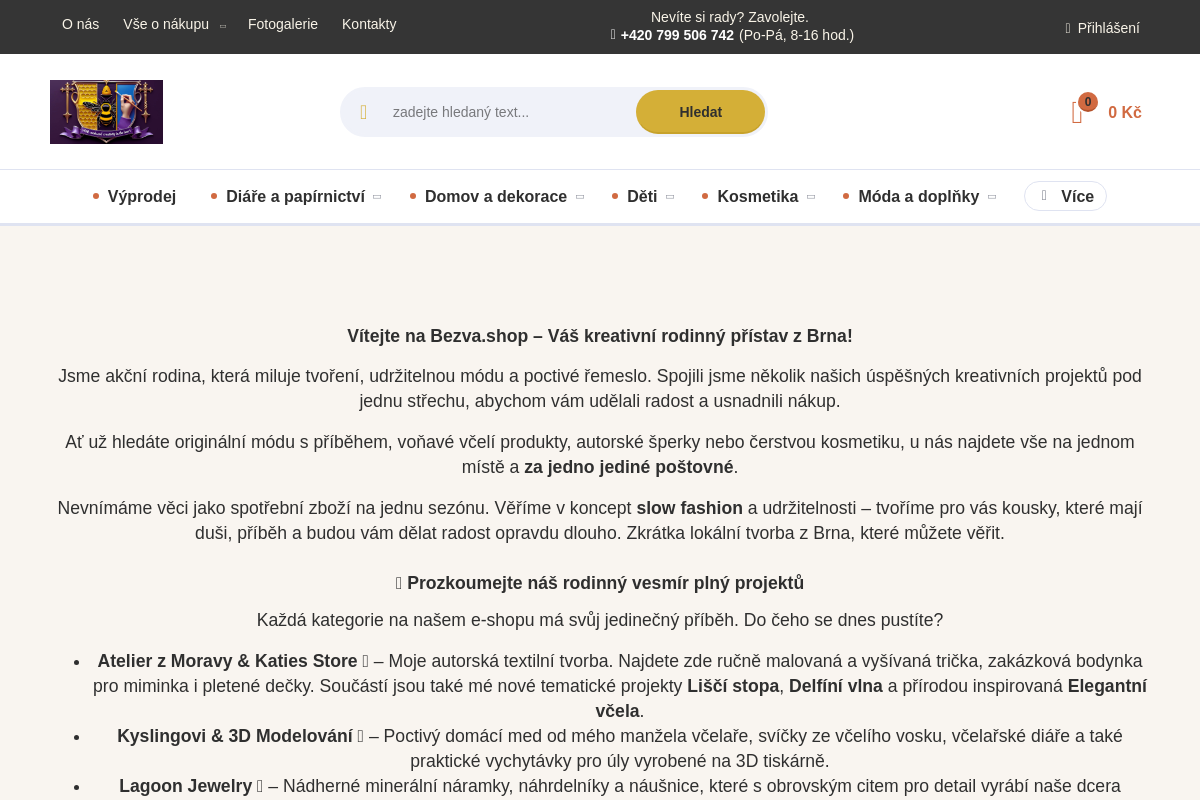
Task: Click the Bezva.shop coat-of-arms logo
Action: (106, 112)
